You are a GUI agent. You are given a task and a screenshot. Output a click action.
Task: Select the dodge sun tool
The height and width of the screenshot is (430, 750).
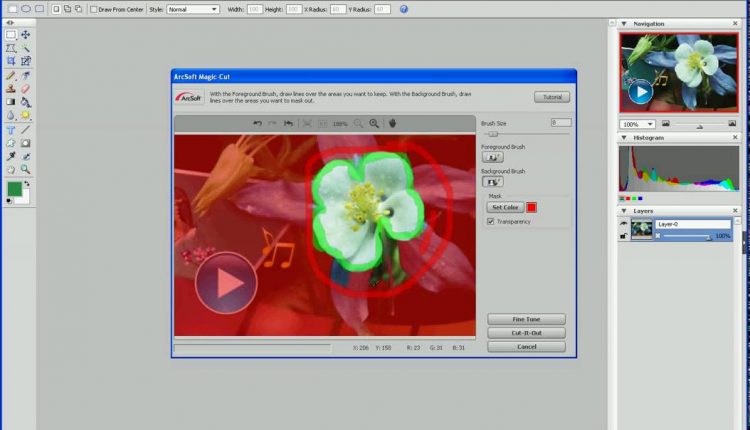[25, 115]
